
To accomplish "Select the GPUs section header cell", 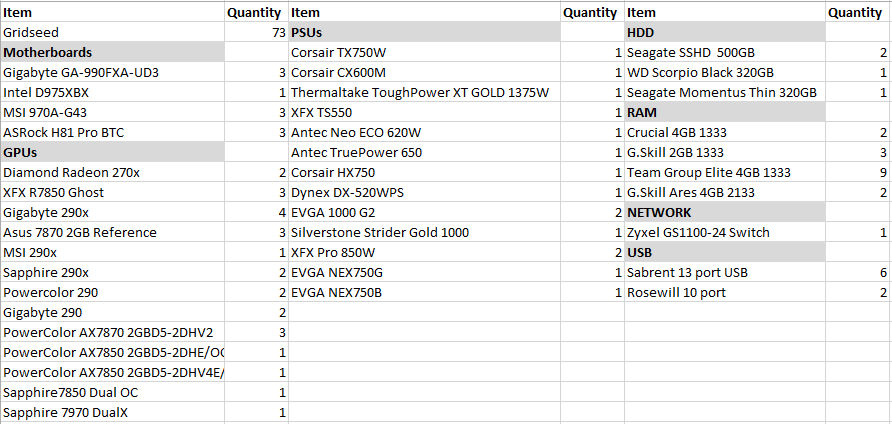I will pyautogui.click(x=112, y=153).
